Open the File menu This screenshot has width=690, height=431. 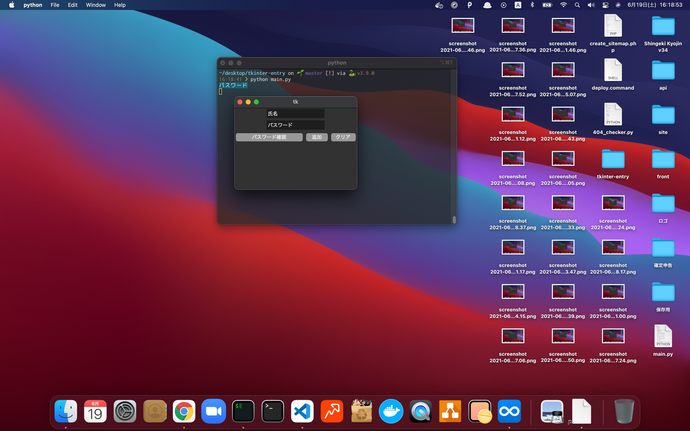click(x=55, y=5)
